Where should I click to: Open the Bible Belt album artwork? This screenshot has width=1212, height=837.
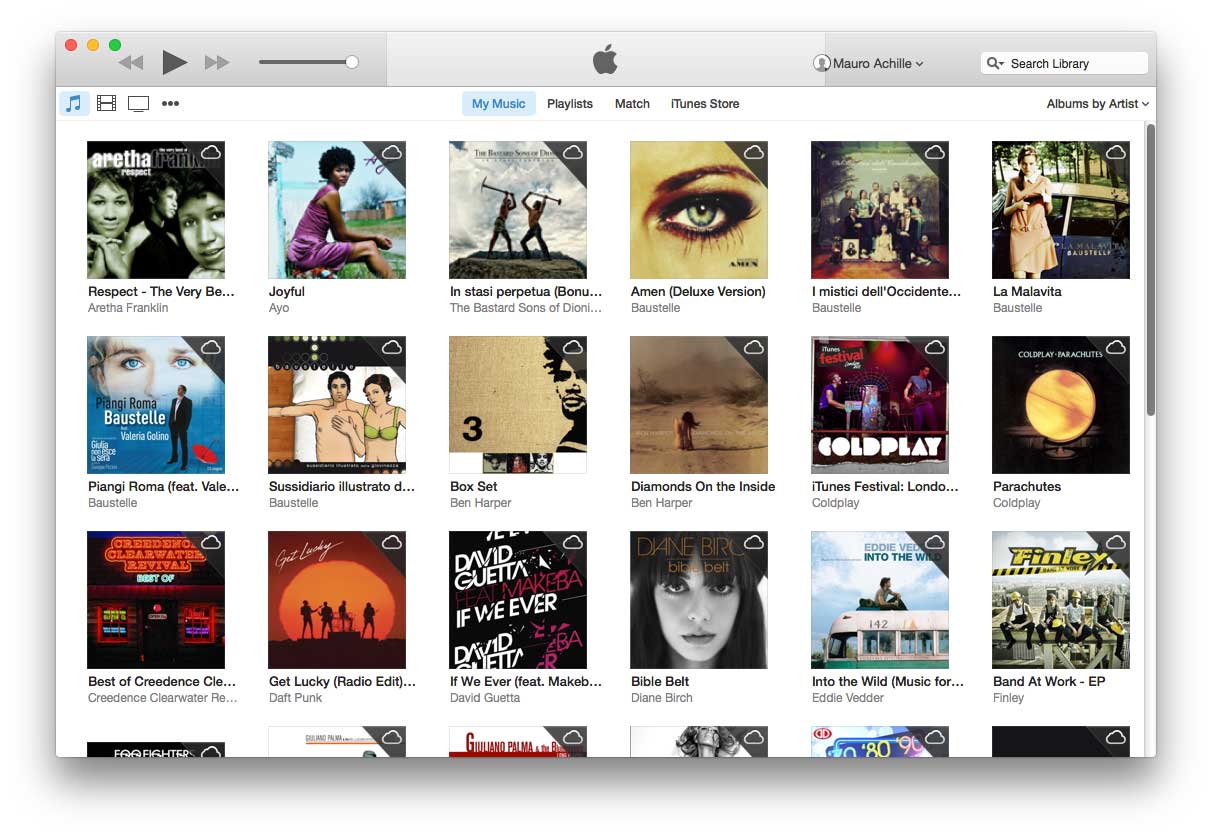pyautogui.click(x=699, y=600)
